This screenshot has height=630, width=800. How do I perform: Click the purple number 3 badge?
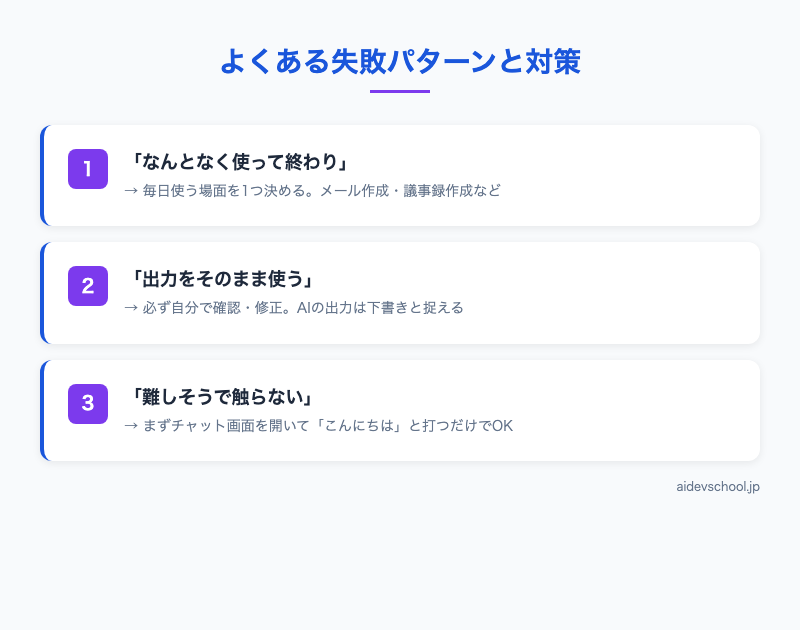point(88,404)
